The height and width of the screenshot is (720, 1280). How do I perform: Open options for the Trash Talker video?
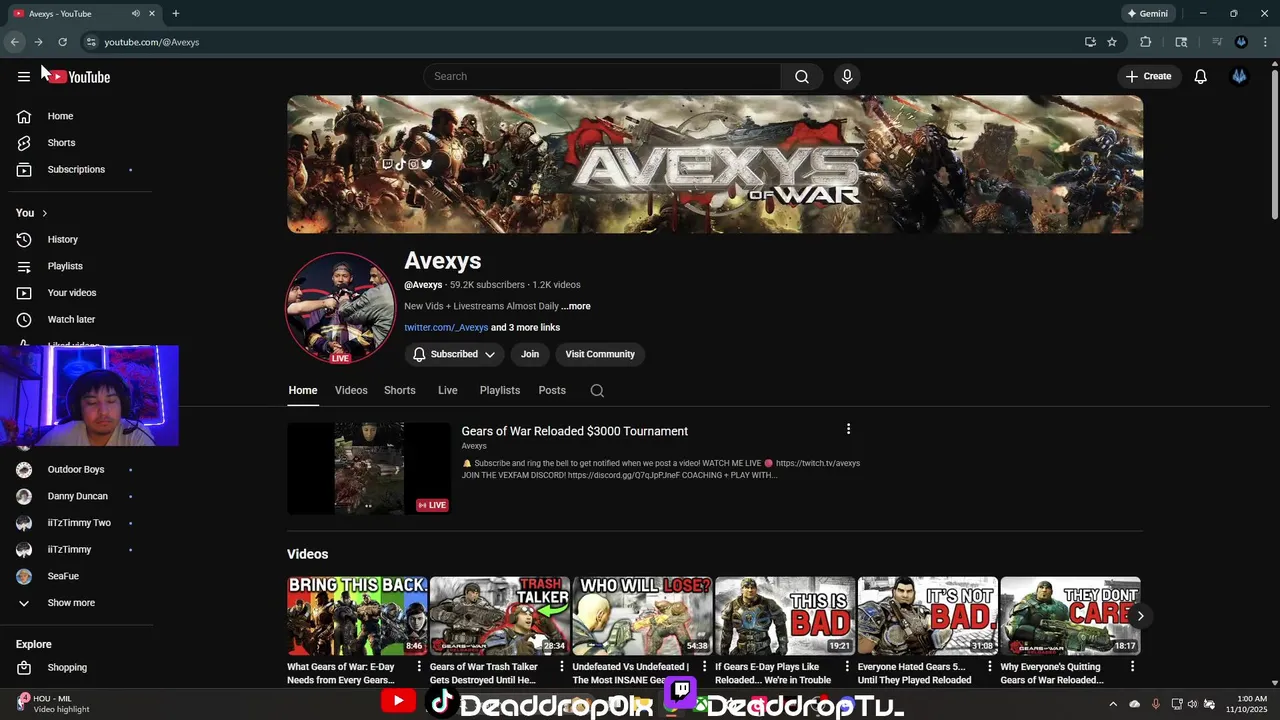click(561, 666)
